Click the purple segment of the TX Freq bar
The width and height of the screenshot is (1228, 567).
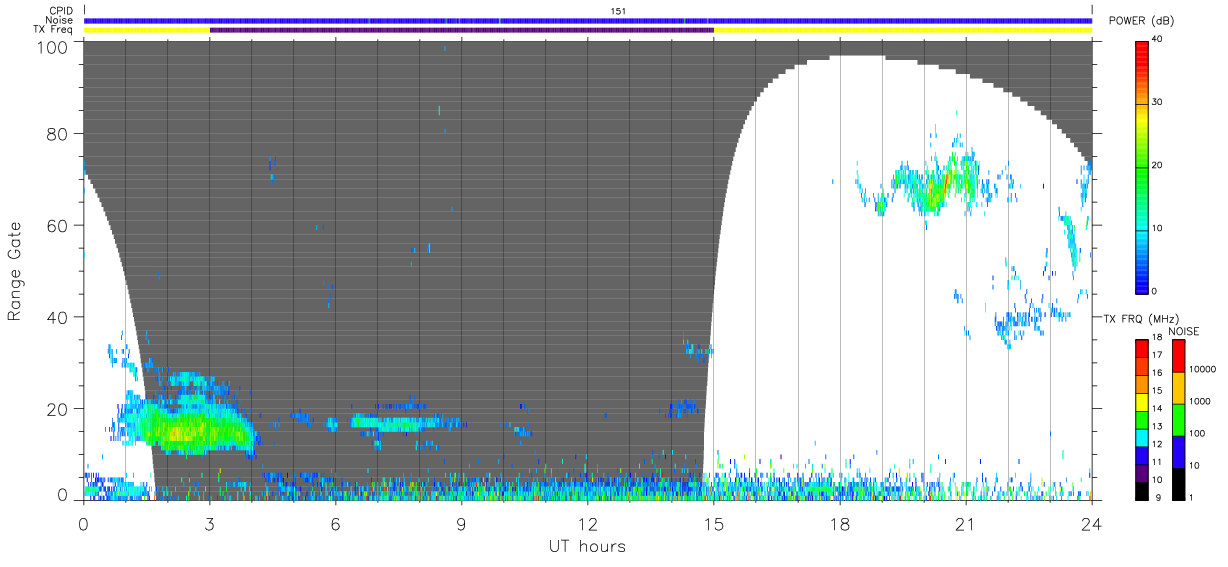pyautogui.click(x=461, y=30)
